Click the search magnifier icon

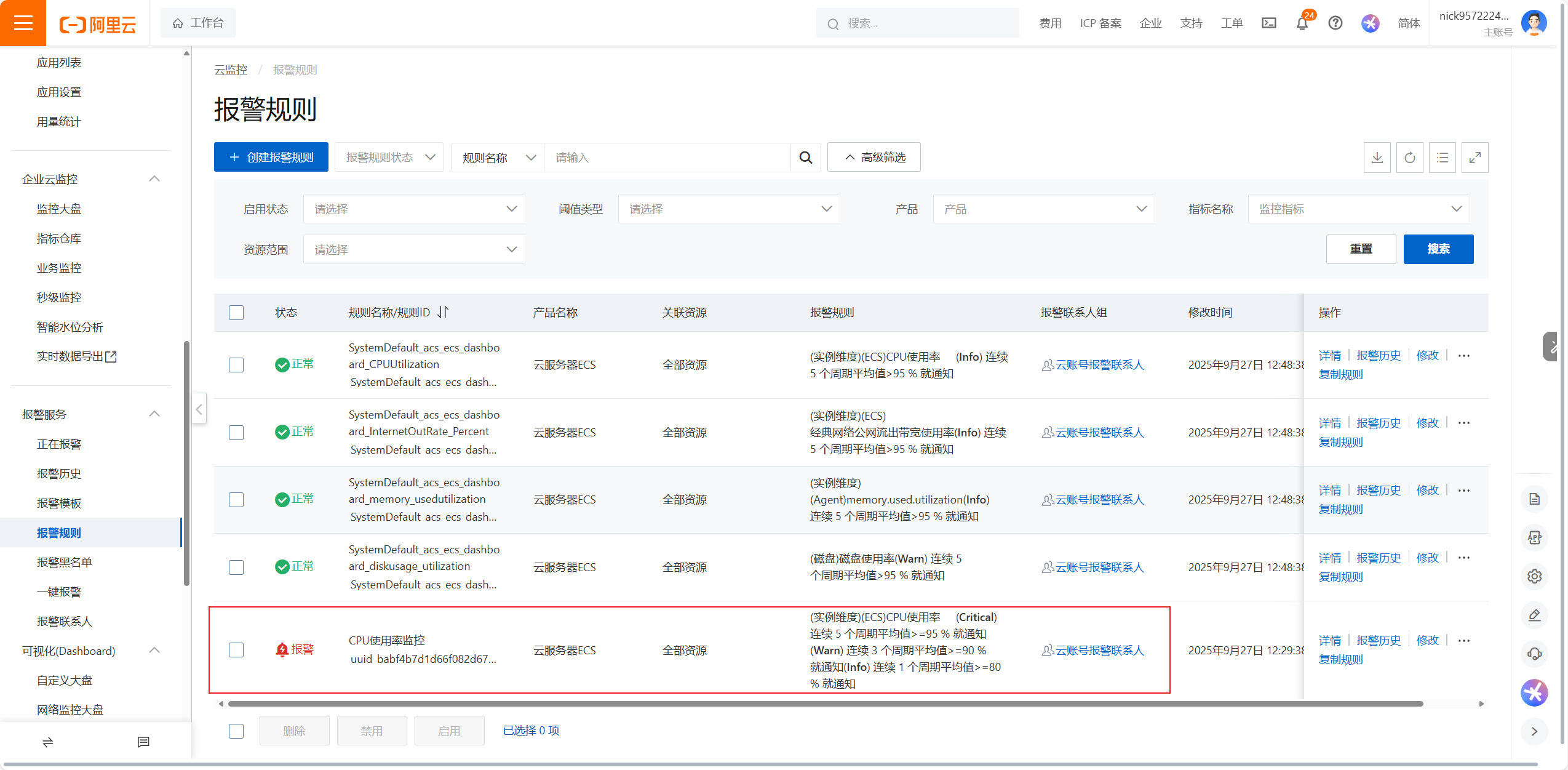(805, 158)
